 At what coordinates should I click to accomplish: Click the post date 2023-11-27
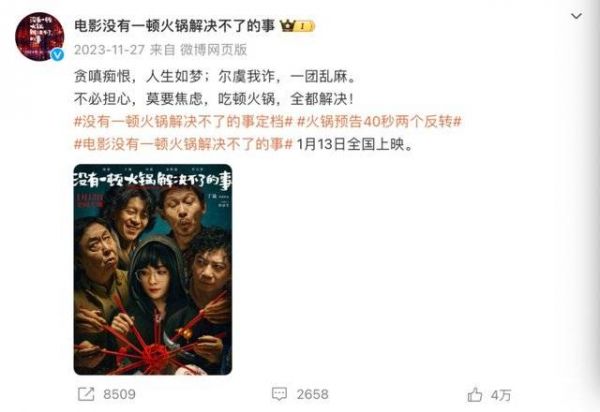tap(109, 50)
